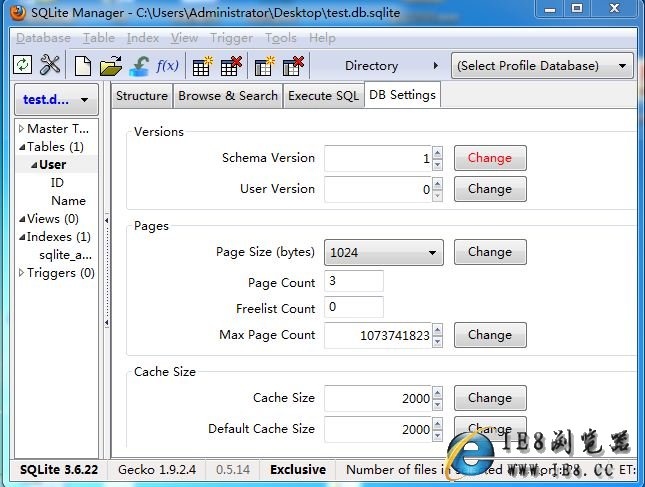Image resolution: width=645 pixels, height=487 pixels.
Task: Click the Connect Database open folder icon
Action: click(x=111, y=66)
